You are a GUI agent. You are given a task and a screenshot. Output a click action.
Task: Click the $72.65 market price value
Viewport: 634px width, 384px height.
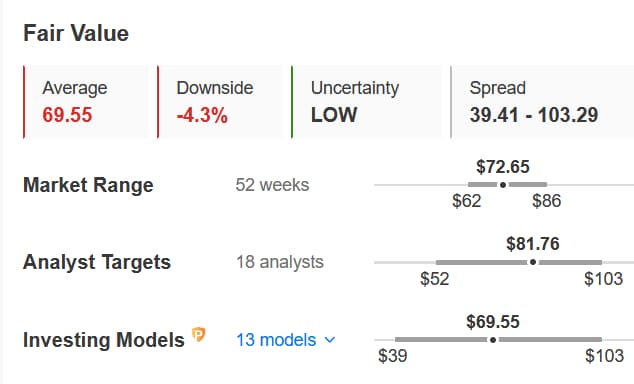coord(503,167)
